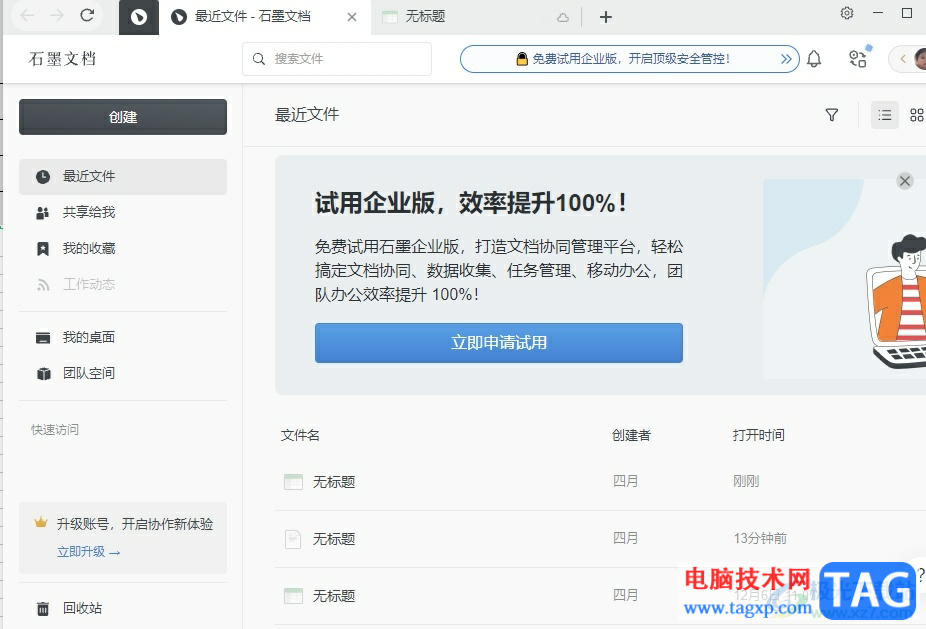Viewport: 926px width, 629px height.
Task: Select 最近文件 in the sidebar
Action: 123,177
